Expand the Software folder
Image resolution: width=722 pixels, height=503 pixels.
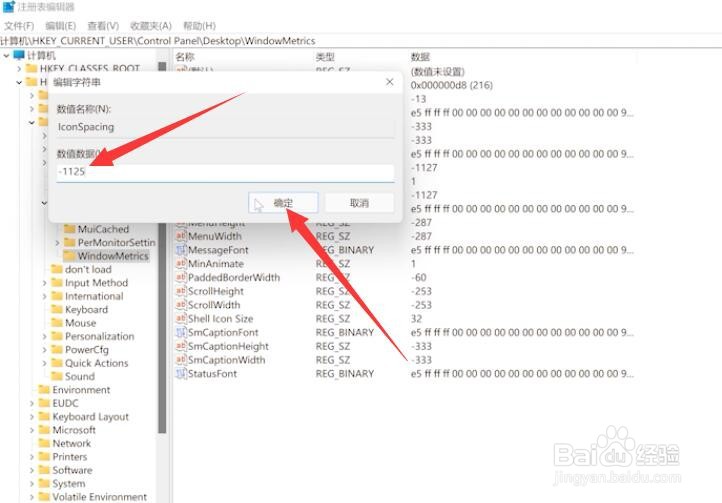point(32,470)
